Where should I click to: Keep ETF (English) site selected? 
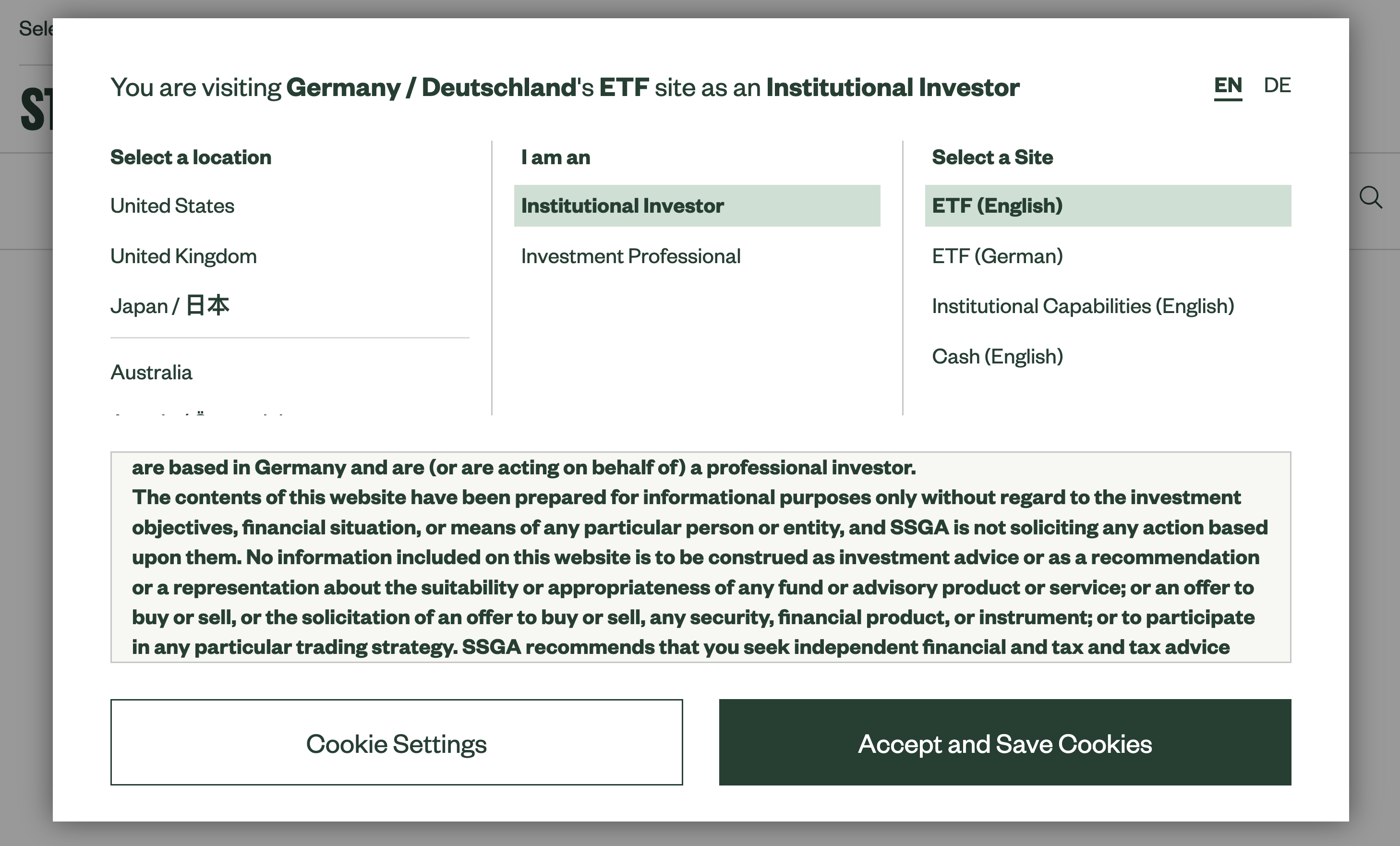997,205
